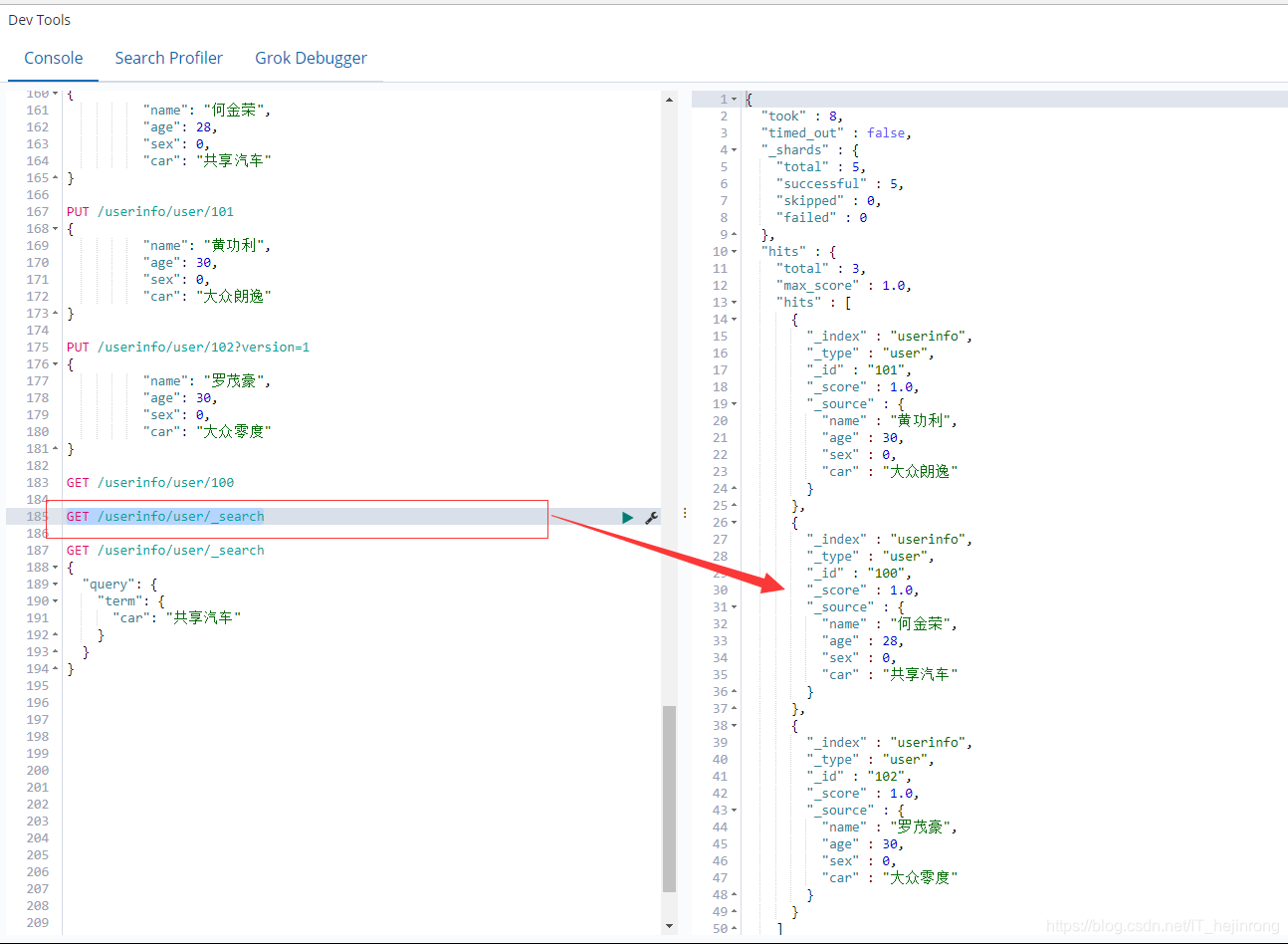Collapse _source at output line 43
The width and height of the screenshot is (1288, 944).
tap(735, 811)
